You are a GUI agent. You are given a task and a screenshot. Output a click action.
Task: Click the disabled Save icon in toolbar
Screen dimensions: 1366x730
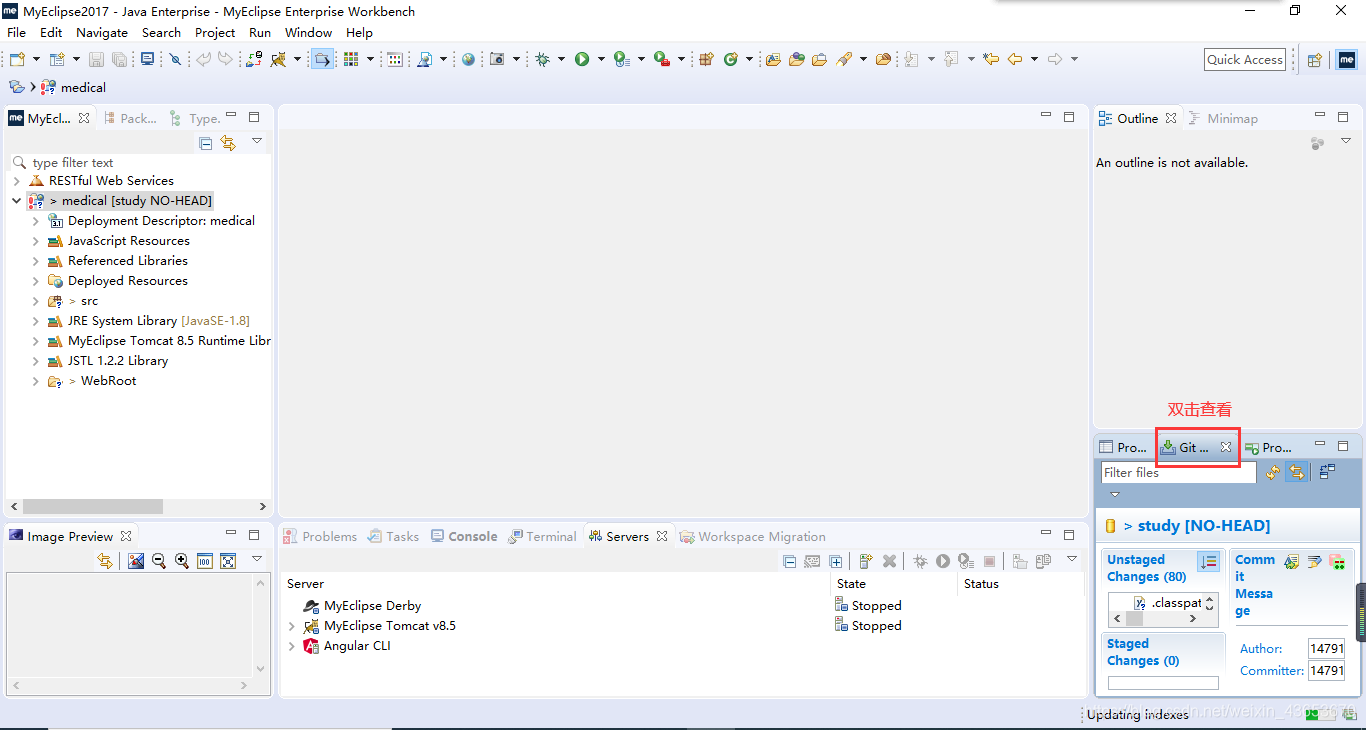[x=98, y=59]
